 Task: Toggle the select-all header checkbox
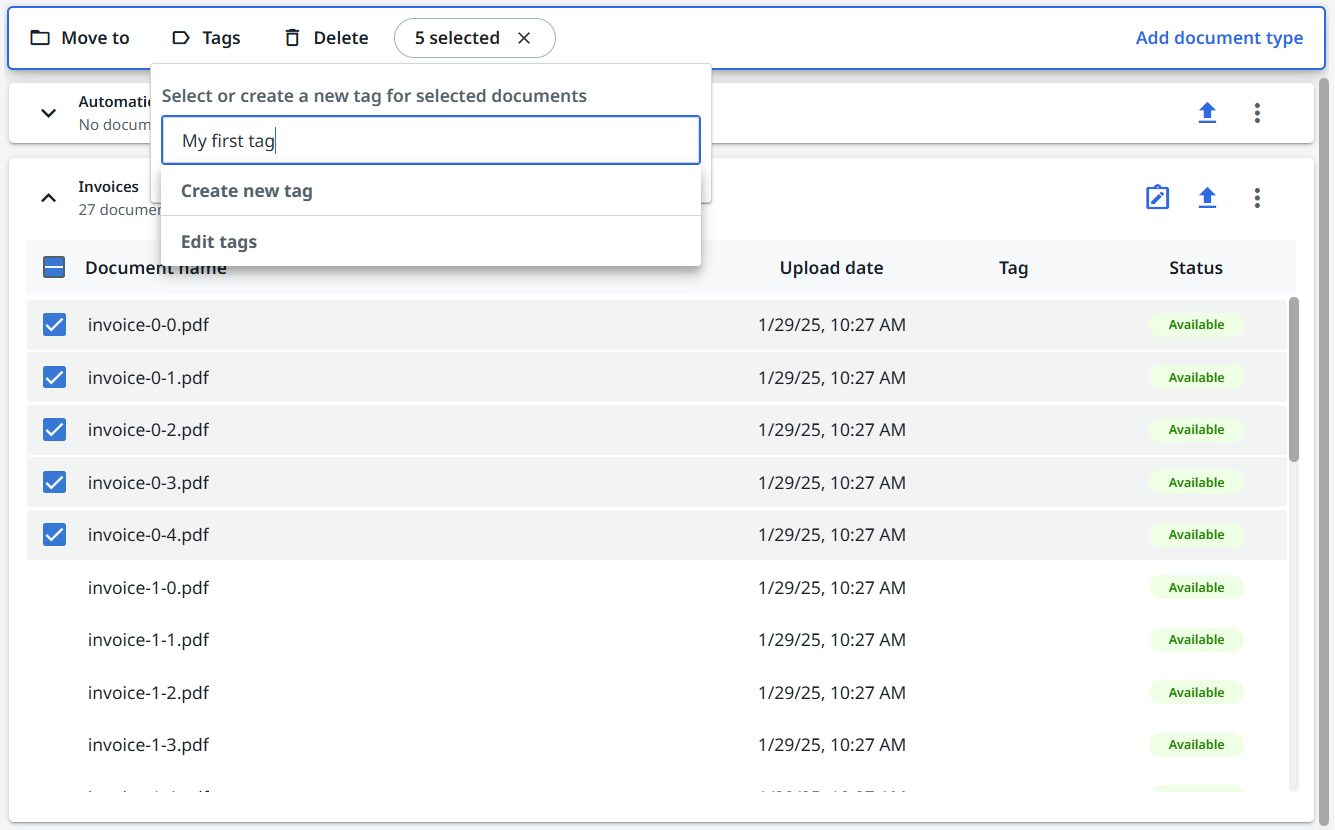pyautogui.click(x=54, y=268)
